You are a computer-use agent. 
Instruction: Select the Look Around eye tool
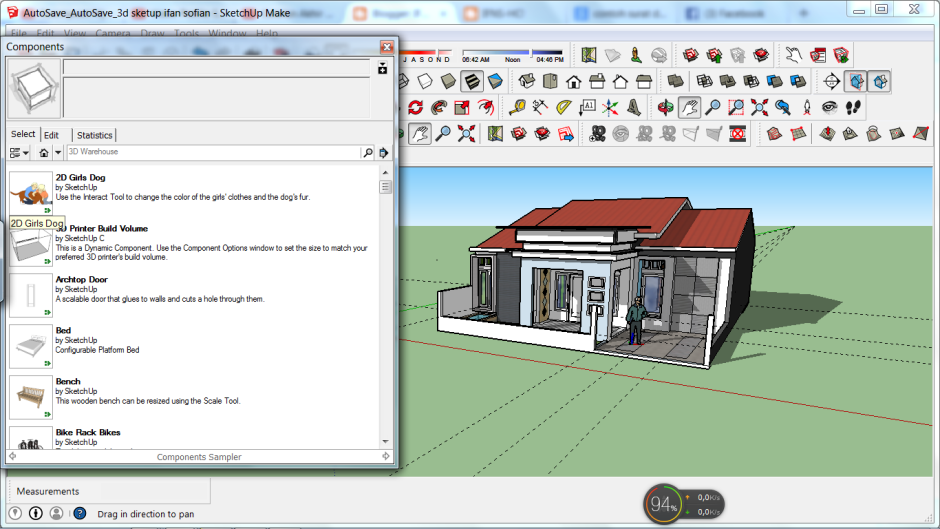point(830,107)
